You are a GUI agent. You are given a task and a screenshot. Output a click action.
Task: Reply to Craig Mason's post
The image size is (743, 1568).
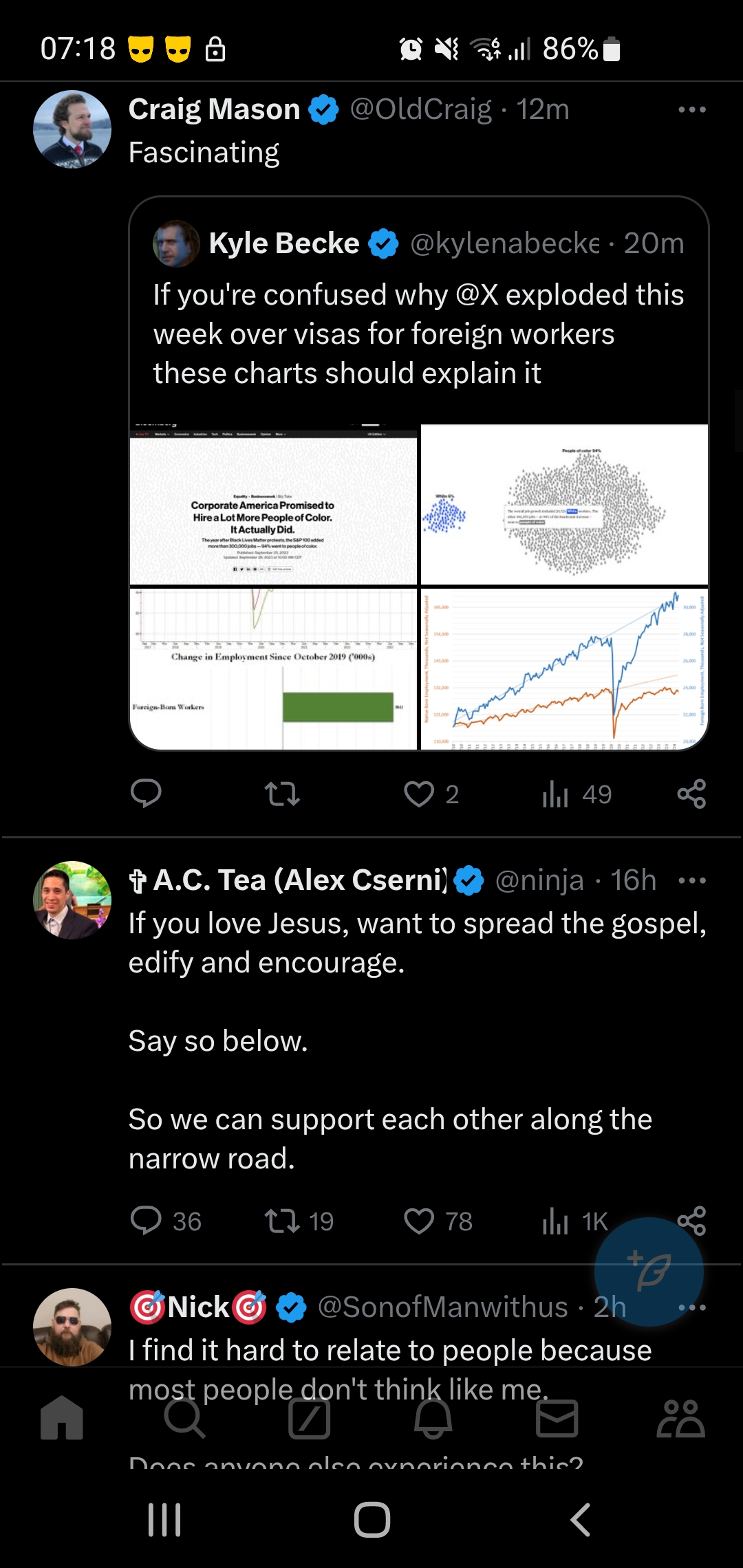146,794
